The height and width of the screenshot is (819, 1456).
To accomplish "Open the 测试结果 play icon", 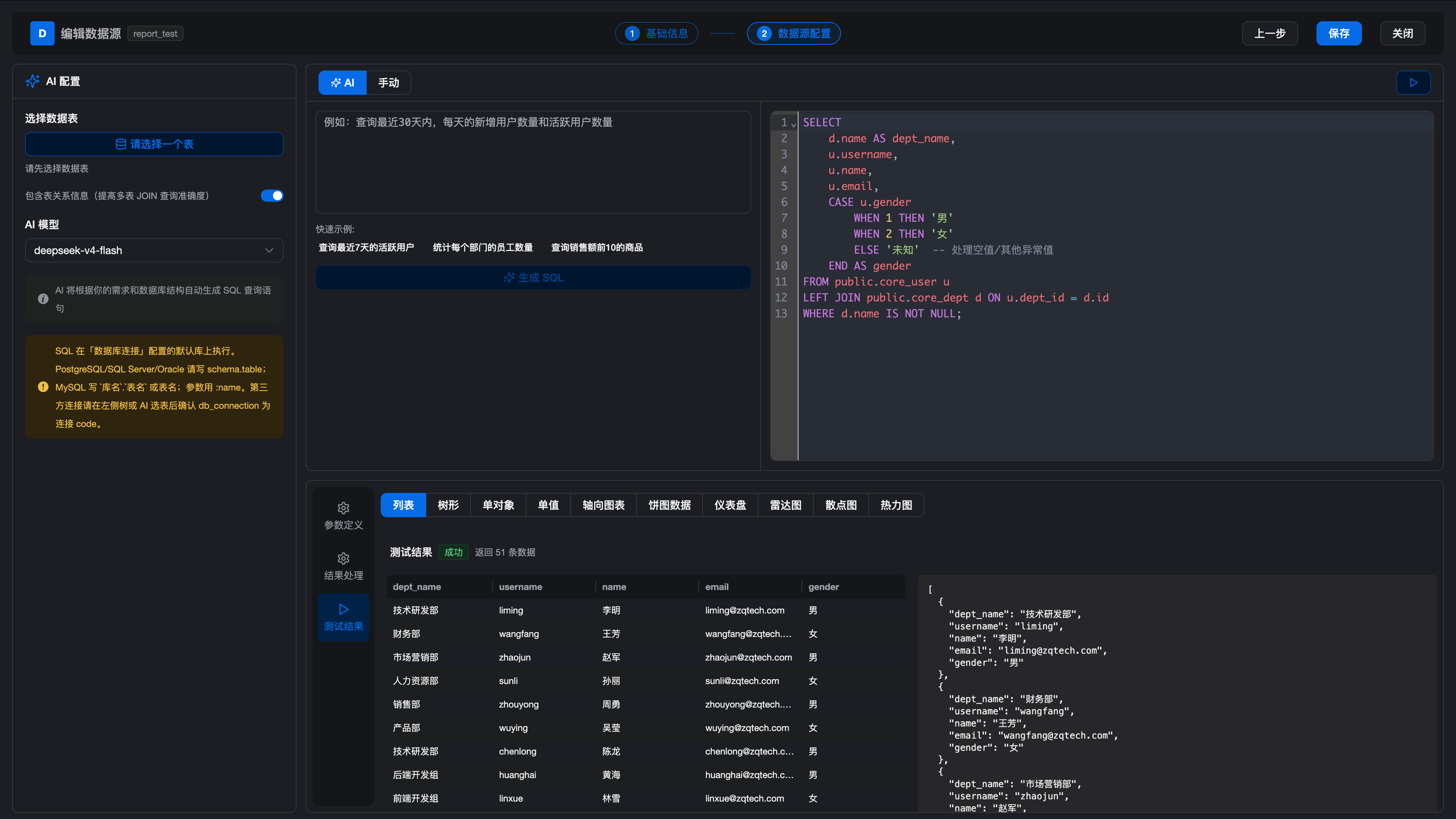I will pos(343,609).
